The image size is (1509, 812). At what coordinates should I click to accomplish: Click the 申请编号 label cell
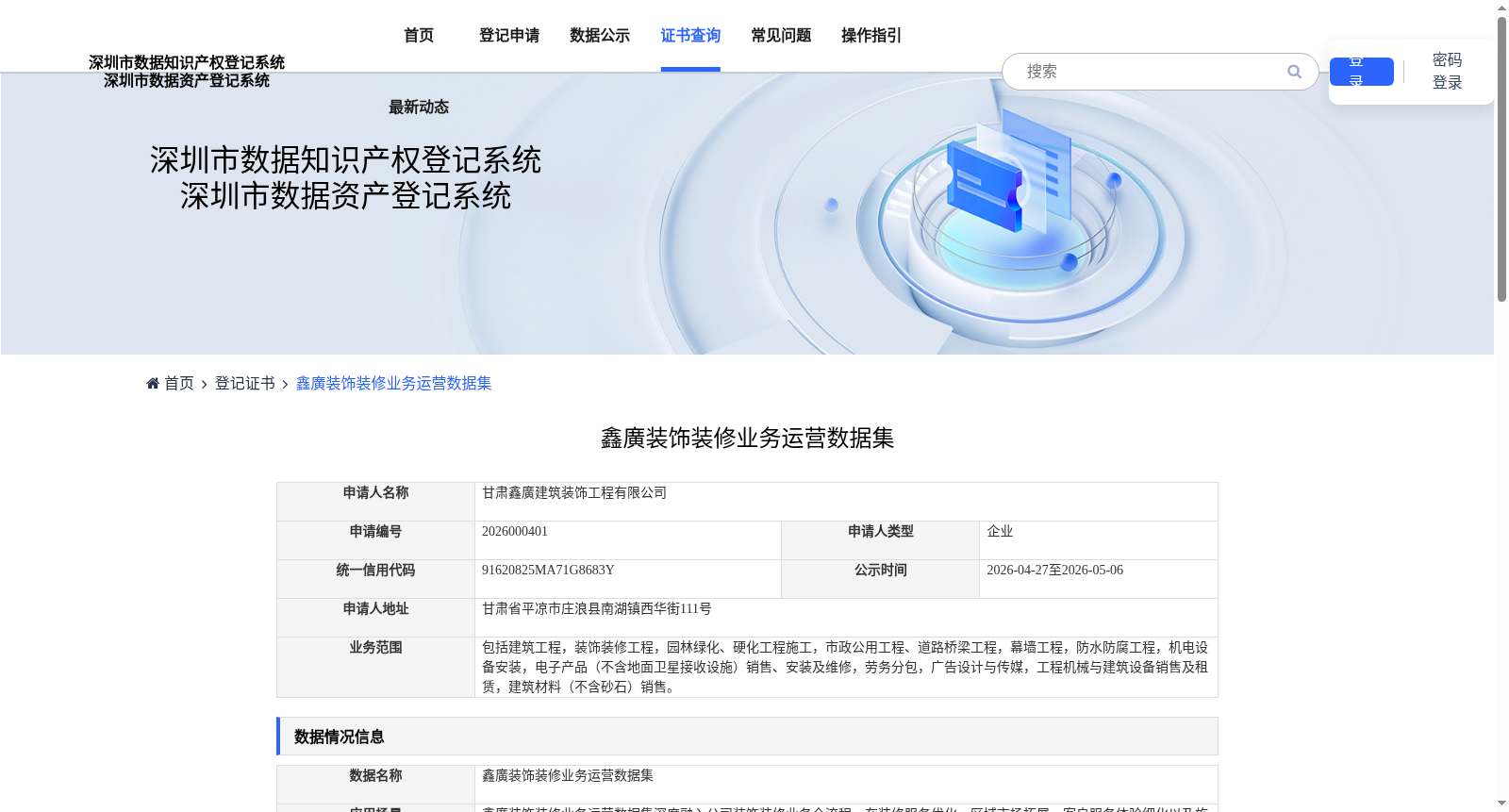pos(375,540)
